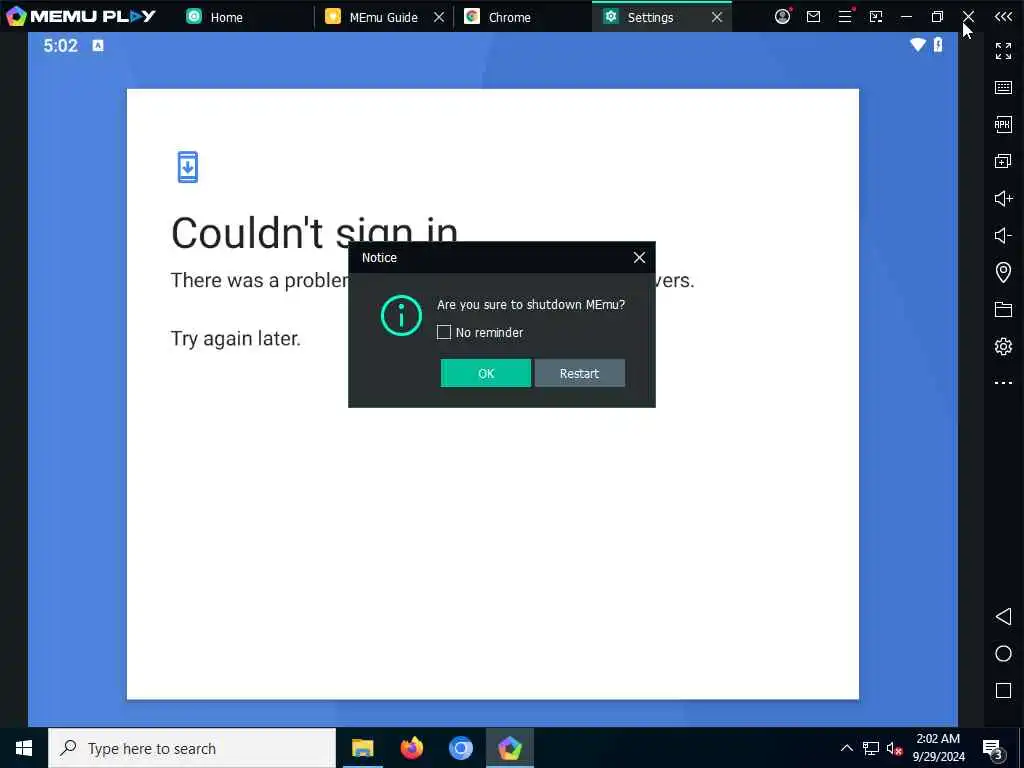Tick the No reminder checkbox
The height and width of the screenshot is (768, 1024).
coord(444,332)
